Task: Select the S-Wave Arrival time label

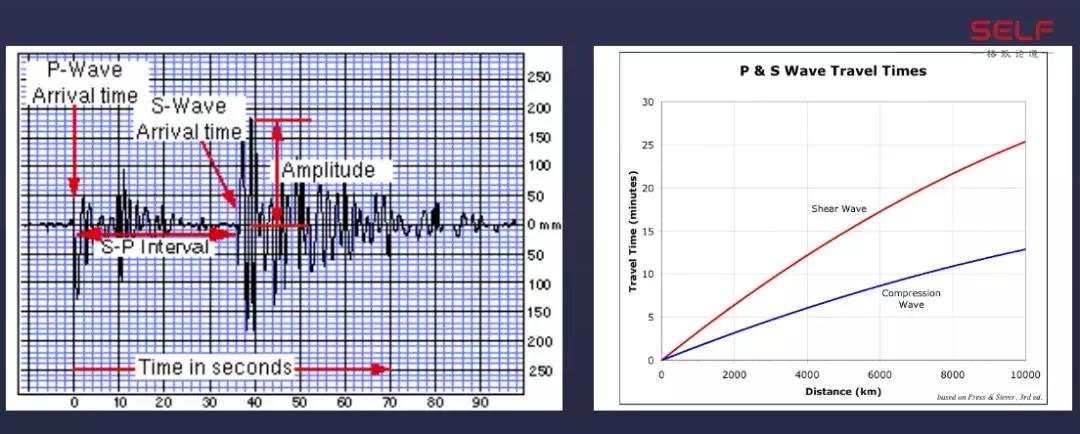Action: pyautogui.click(x=190, y=118)
